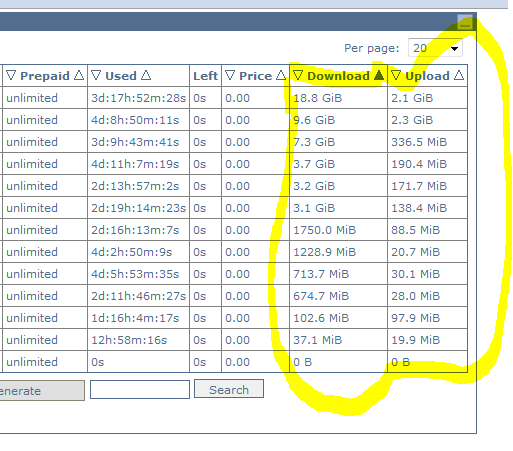Sort Download column descending
Screen dimensions: 513x451
298,75
